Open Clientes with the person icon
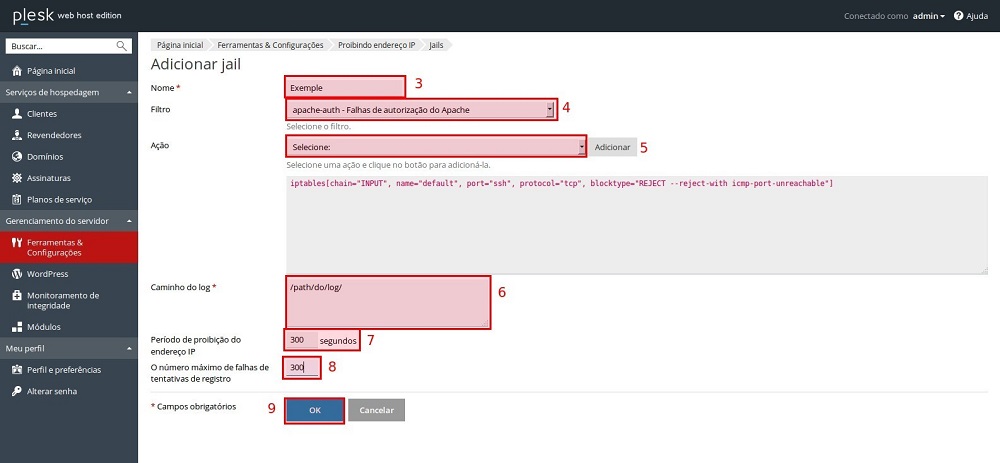1000x463 pixels. click(16, 114)
